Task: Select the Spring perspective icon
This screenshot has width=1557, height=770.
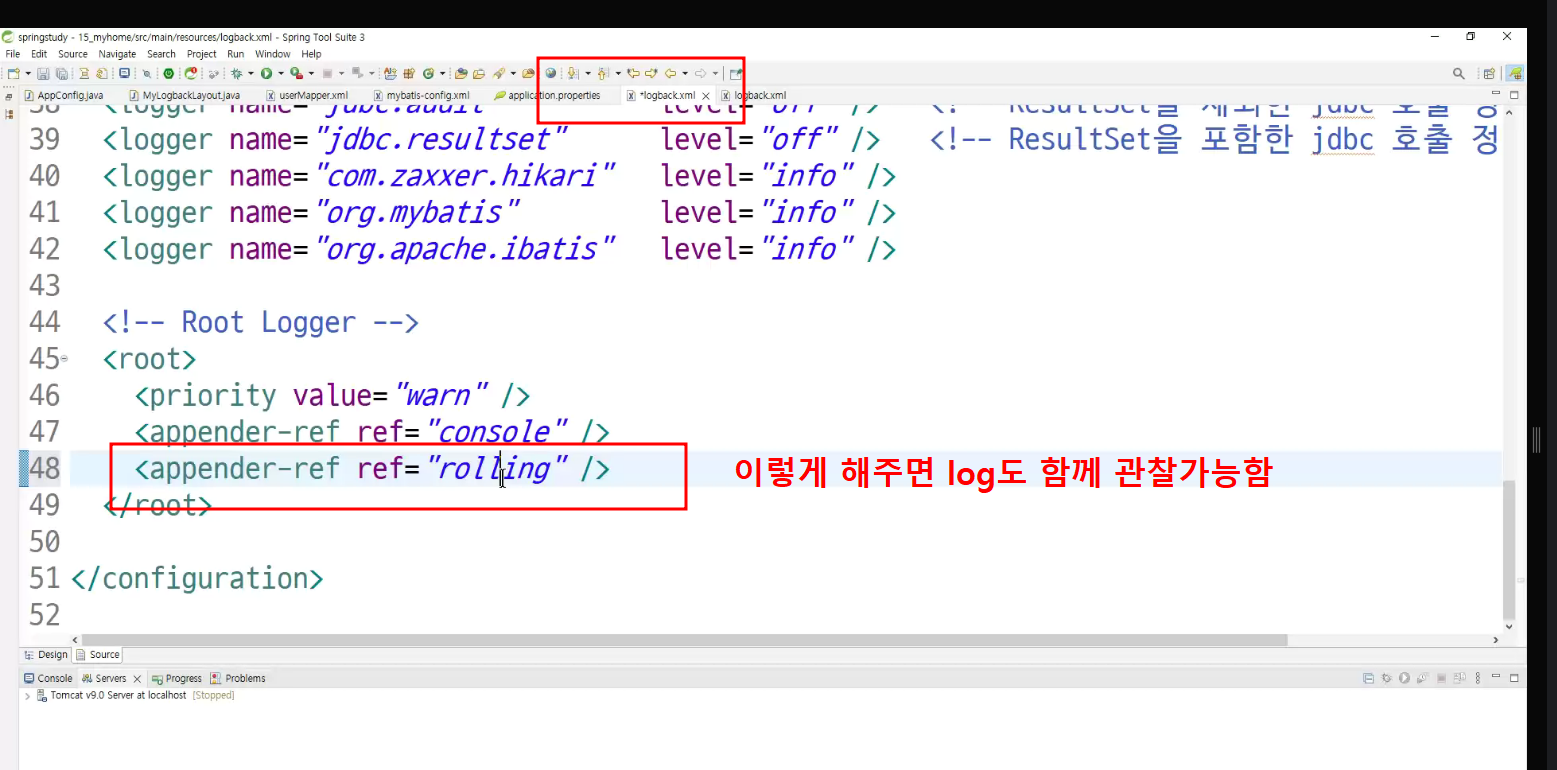Action: 1516,73
